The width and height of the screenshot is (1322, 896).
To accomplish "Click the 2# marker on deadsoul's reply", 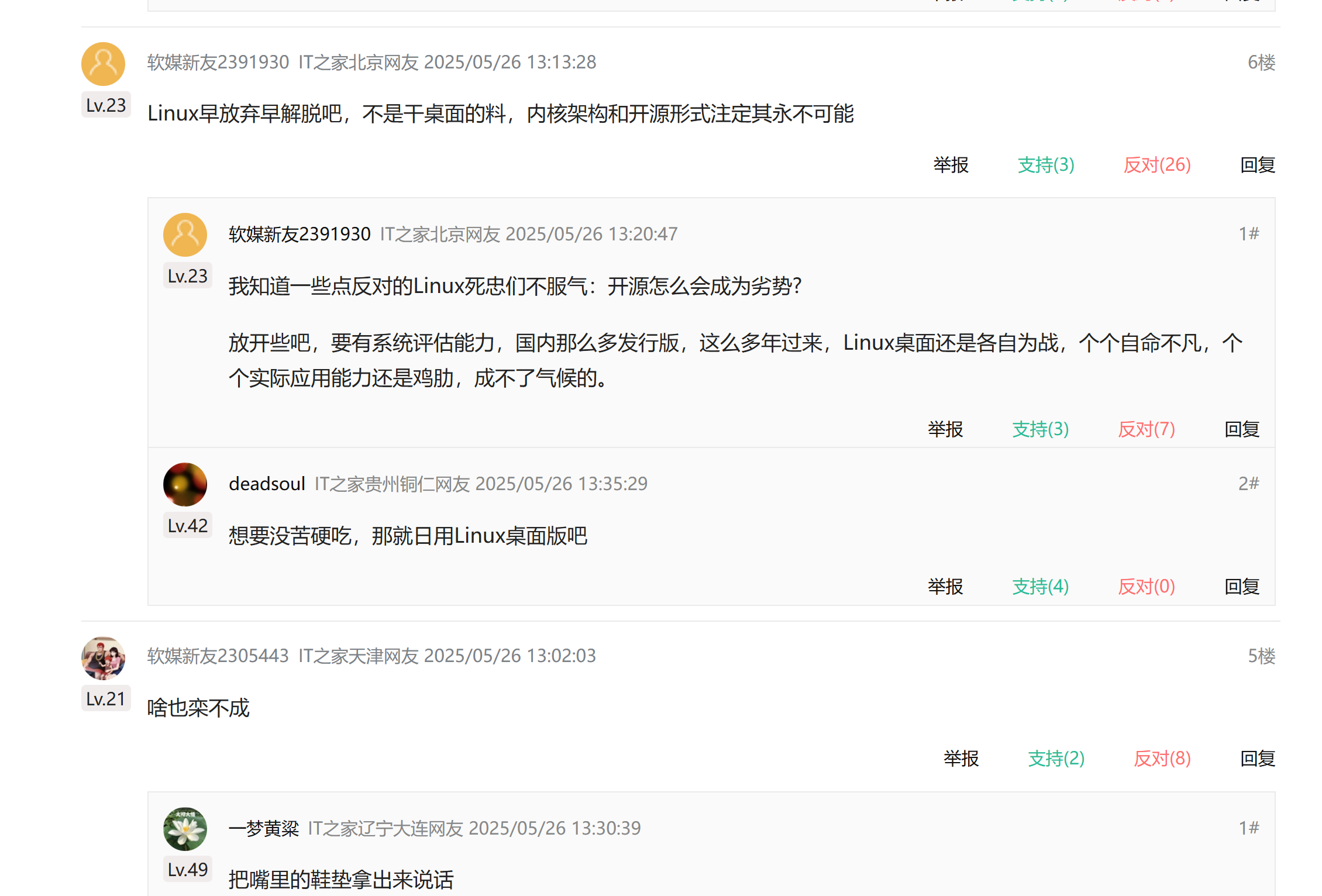I will click(1249, 483).
